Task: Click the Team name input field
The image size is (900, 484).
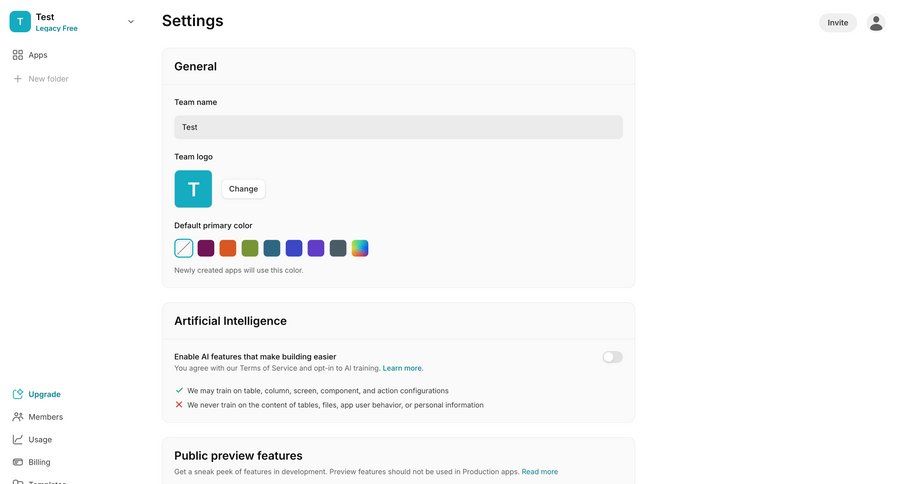Action: pyautogui.click(x=398, y=127)
